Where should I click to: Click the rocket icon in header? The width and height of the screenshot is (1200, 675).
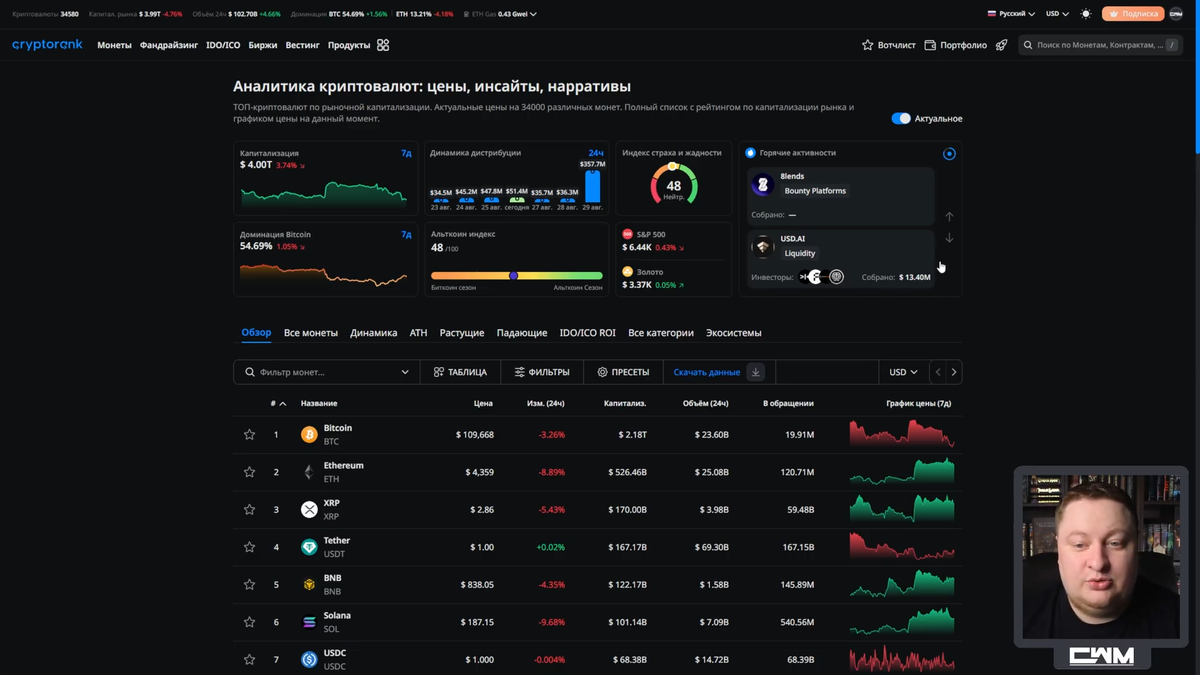1001,45
